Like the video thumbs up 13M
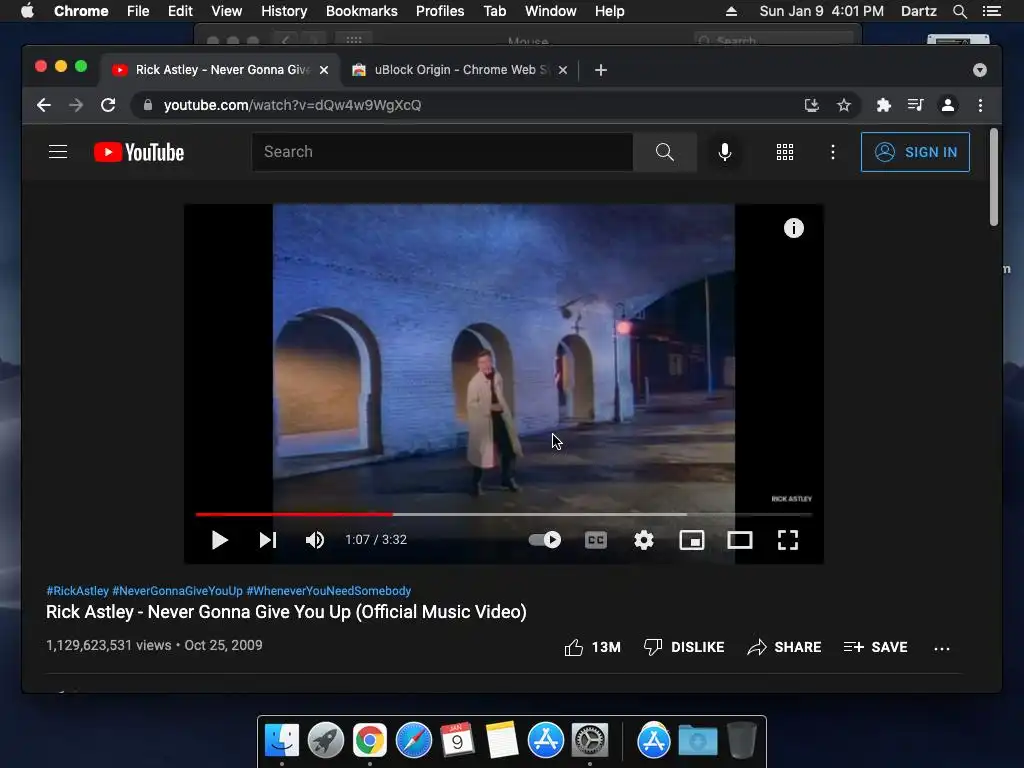Screen dimensions: 1024x768 (x=592, y=647)
